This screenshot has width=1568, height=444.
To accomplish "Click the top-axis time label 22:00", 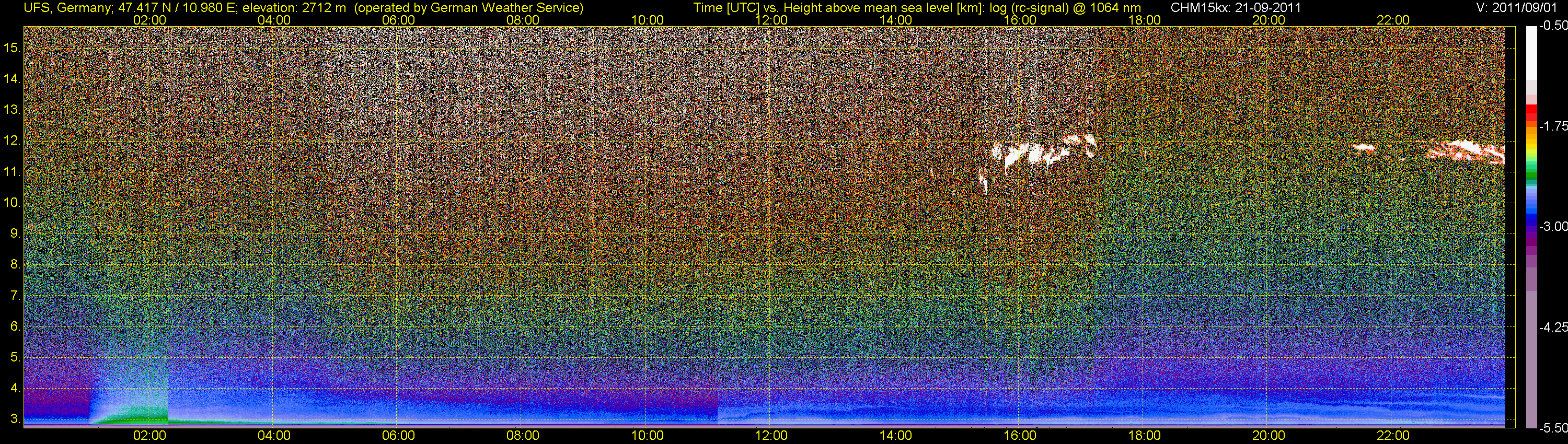I will point(1393,20).
